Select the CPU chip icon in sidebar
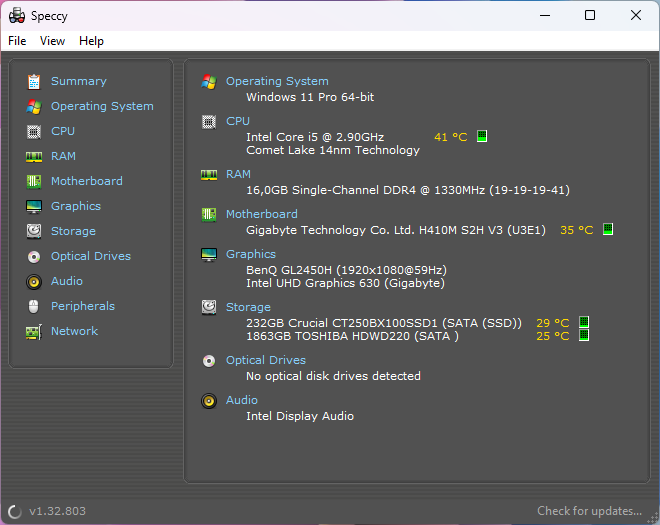The height and width of the screenshot is (525, 660). (x=34, y=131)
